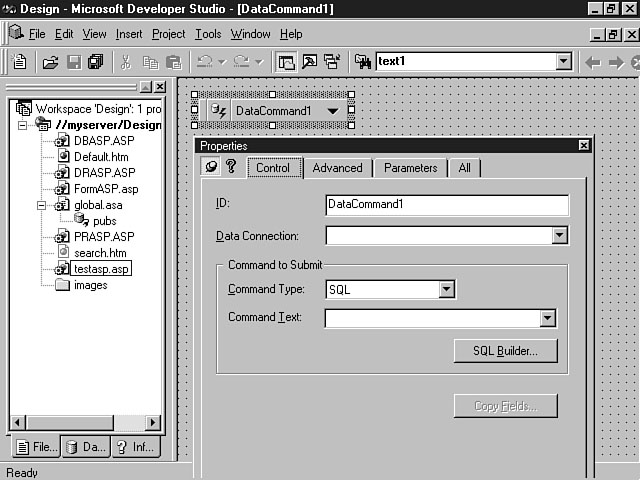Switch to the Parameters tab

410,168
